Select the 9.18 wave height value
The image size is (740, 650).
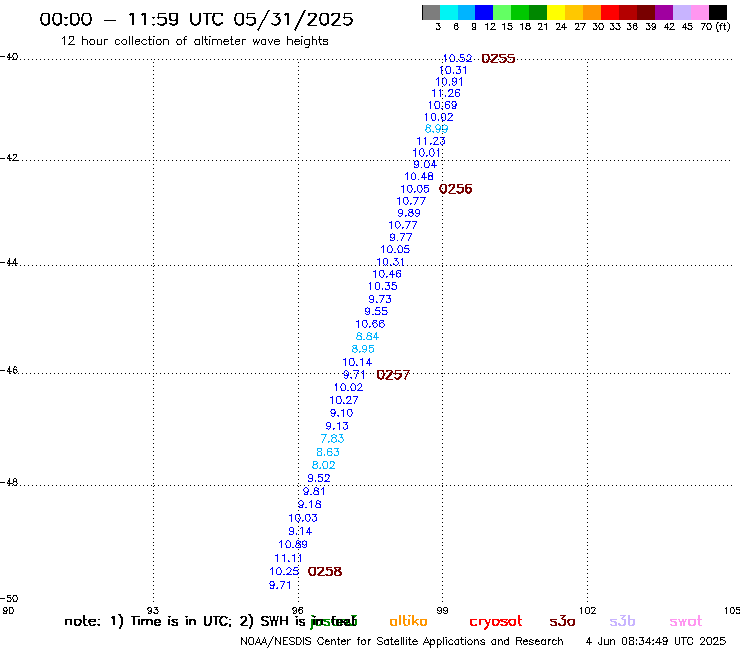tap(310, 505)
